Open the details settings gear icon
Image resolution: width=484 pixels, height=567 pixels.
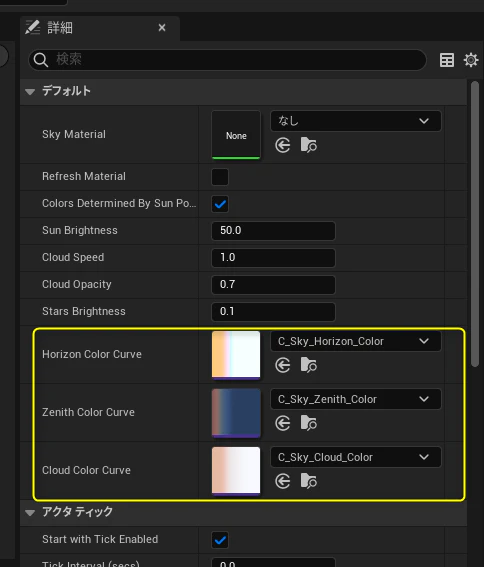[471, 60]
